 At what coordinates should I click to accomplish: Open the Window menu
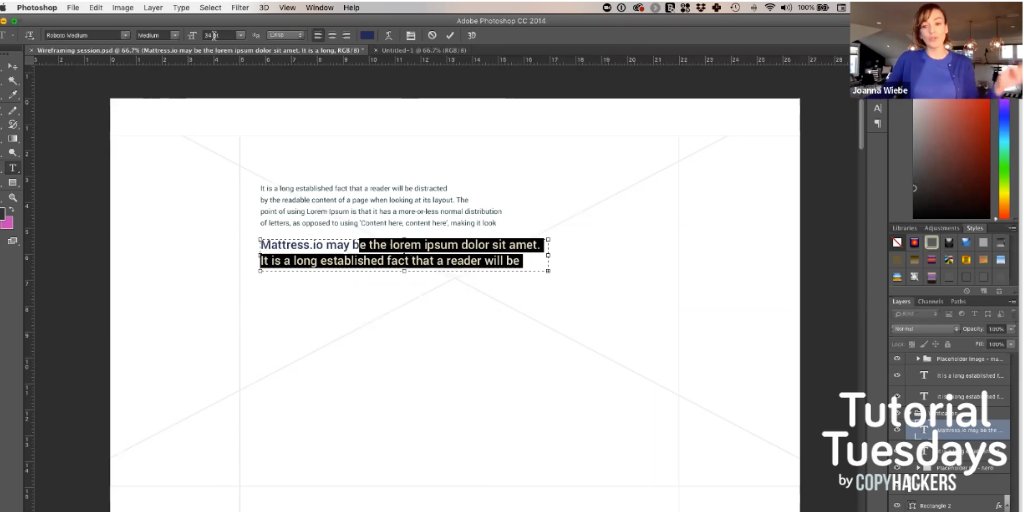pos(319,8)
